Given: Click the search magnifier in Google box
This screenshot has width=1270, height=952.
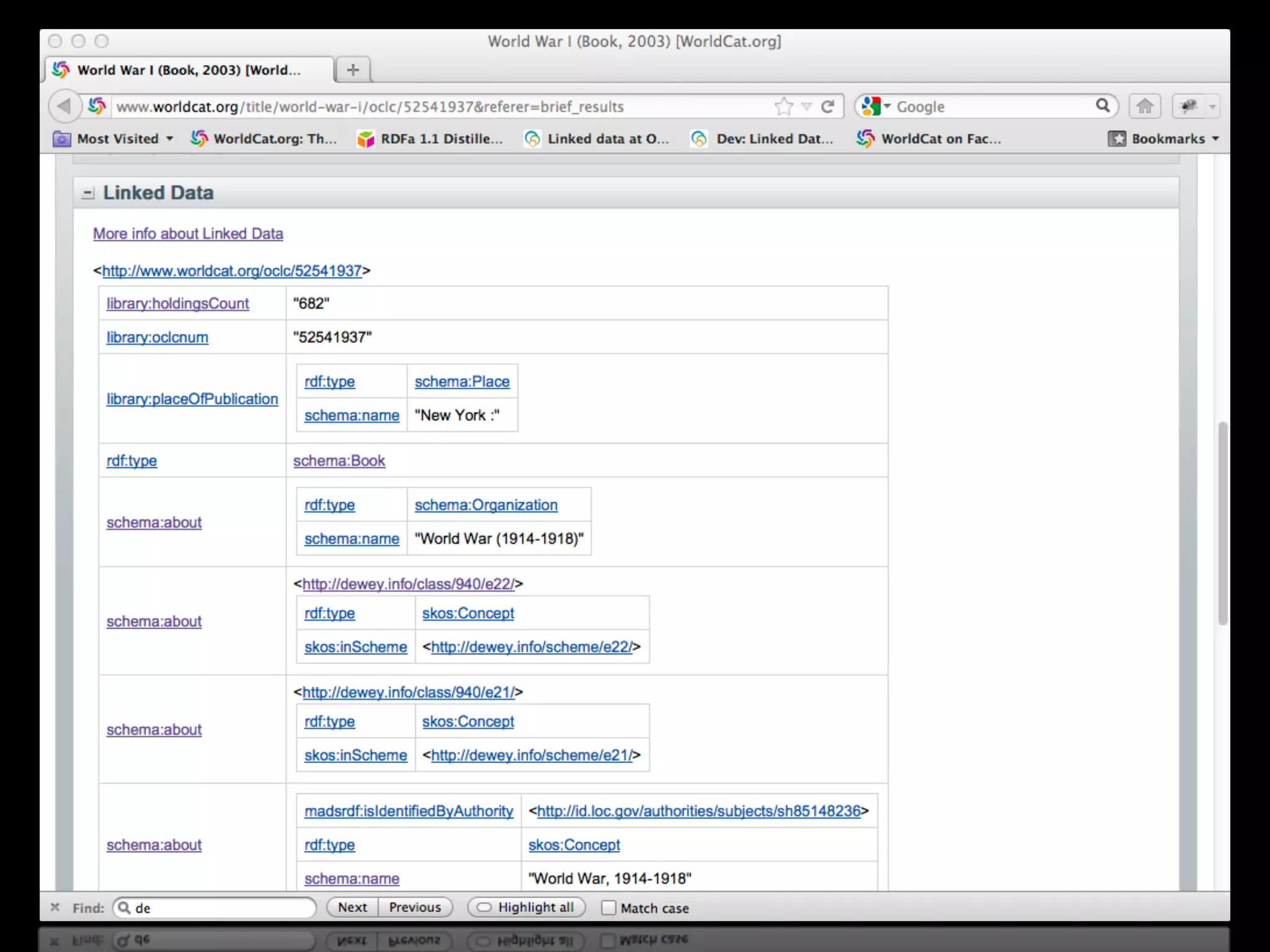Looking at the screenshot, I should [1102, 106].
